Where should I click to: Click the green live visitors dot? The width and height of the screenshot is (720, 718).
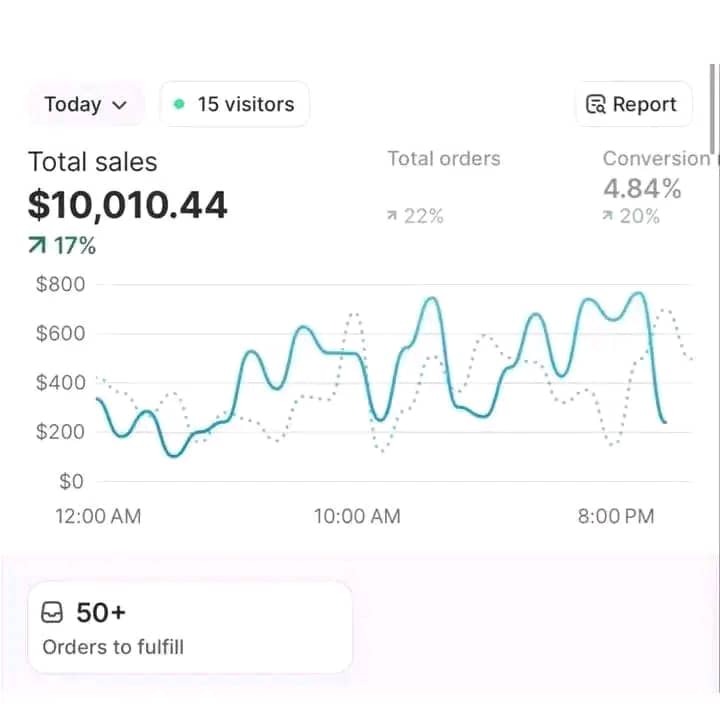[179, 104]
